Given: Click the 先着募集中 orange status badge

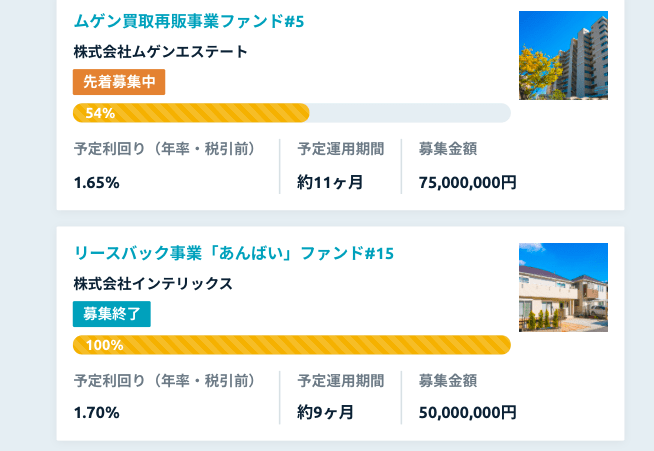Looking at the screenshot, I should 119,82.
